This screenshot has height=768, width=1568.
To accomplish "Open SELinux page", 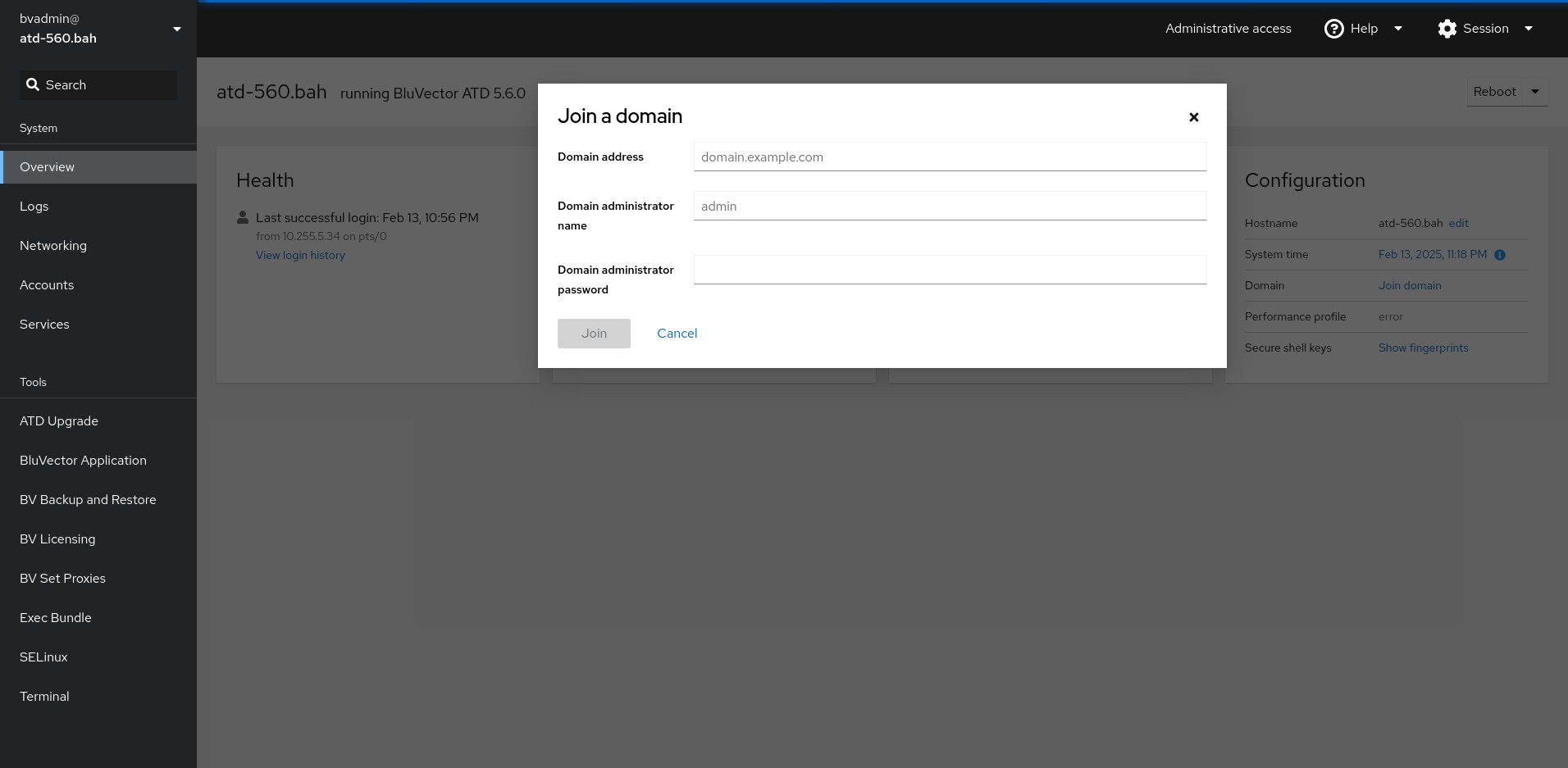I will coord(98,657).
